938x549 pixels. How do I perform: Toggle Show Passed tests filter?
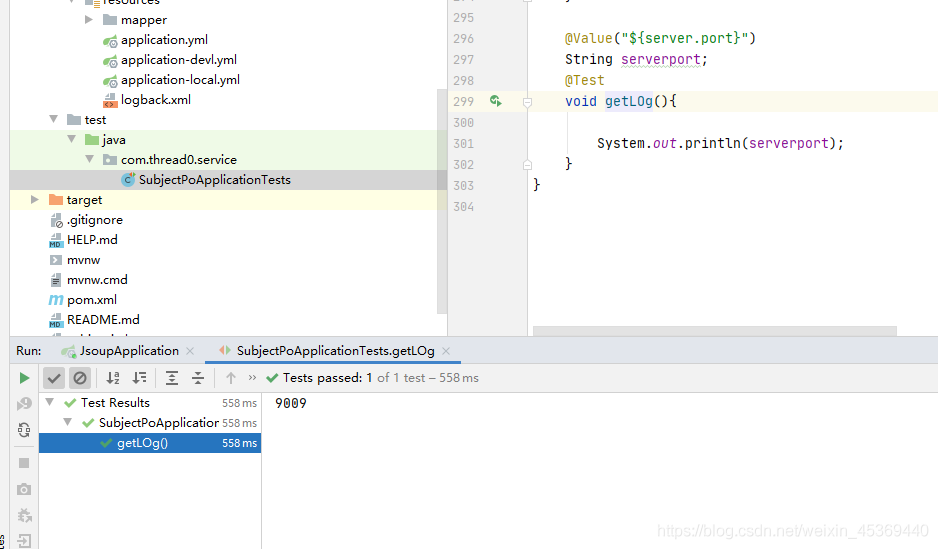point(54,378)
